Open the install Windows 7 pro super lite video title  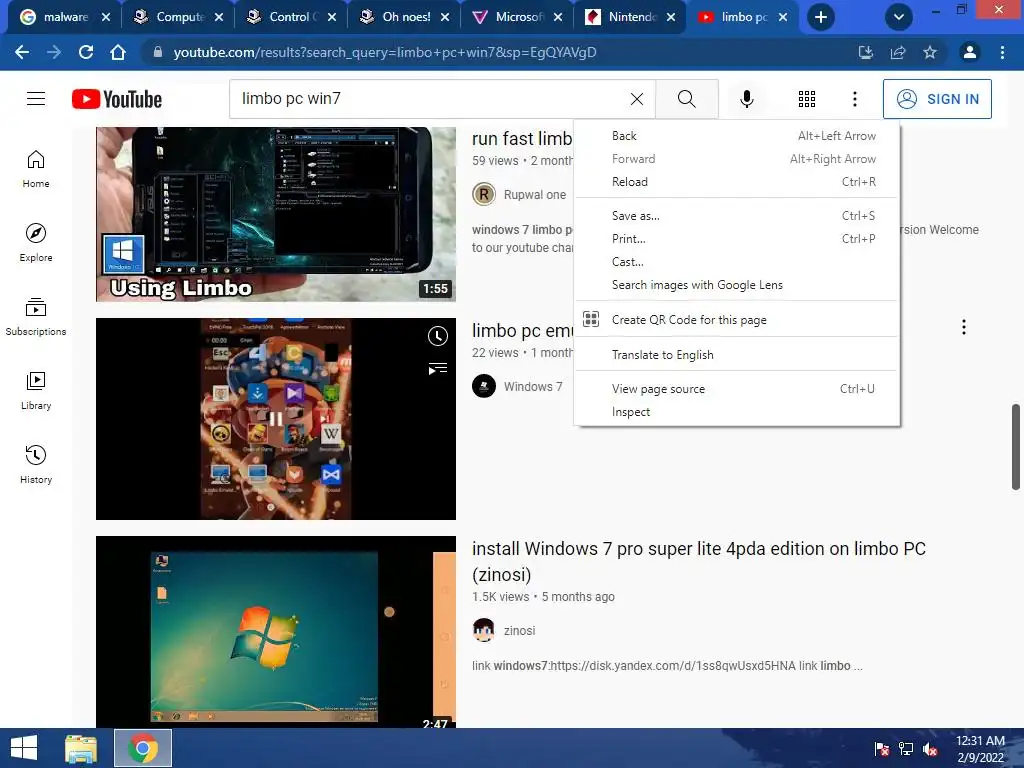pyautogui.click(x=699, y=561)
